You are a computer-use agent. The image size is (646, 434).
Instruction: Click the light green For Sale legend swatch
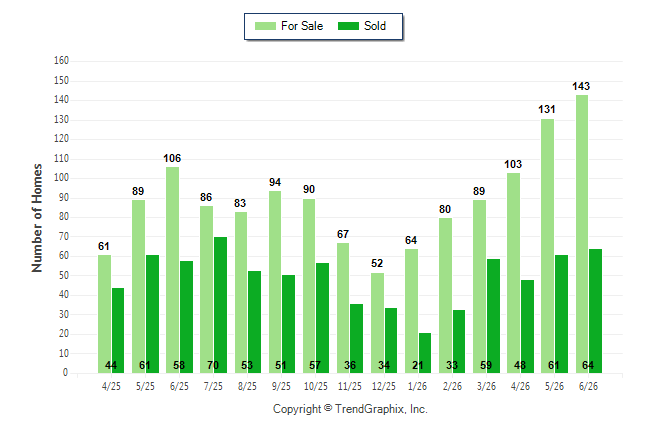tap(265, 26)
